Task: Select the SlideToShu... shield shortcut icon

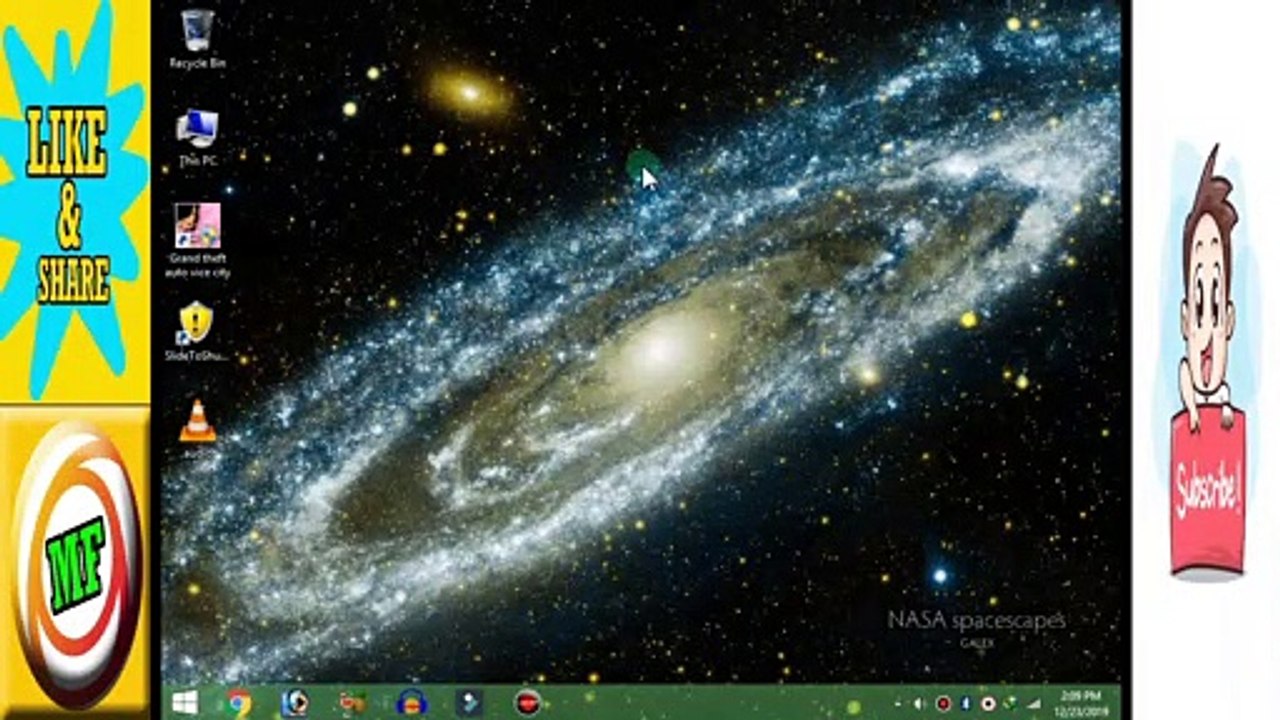Action: [197, 331]
